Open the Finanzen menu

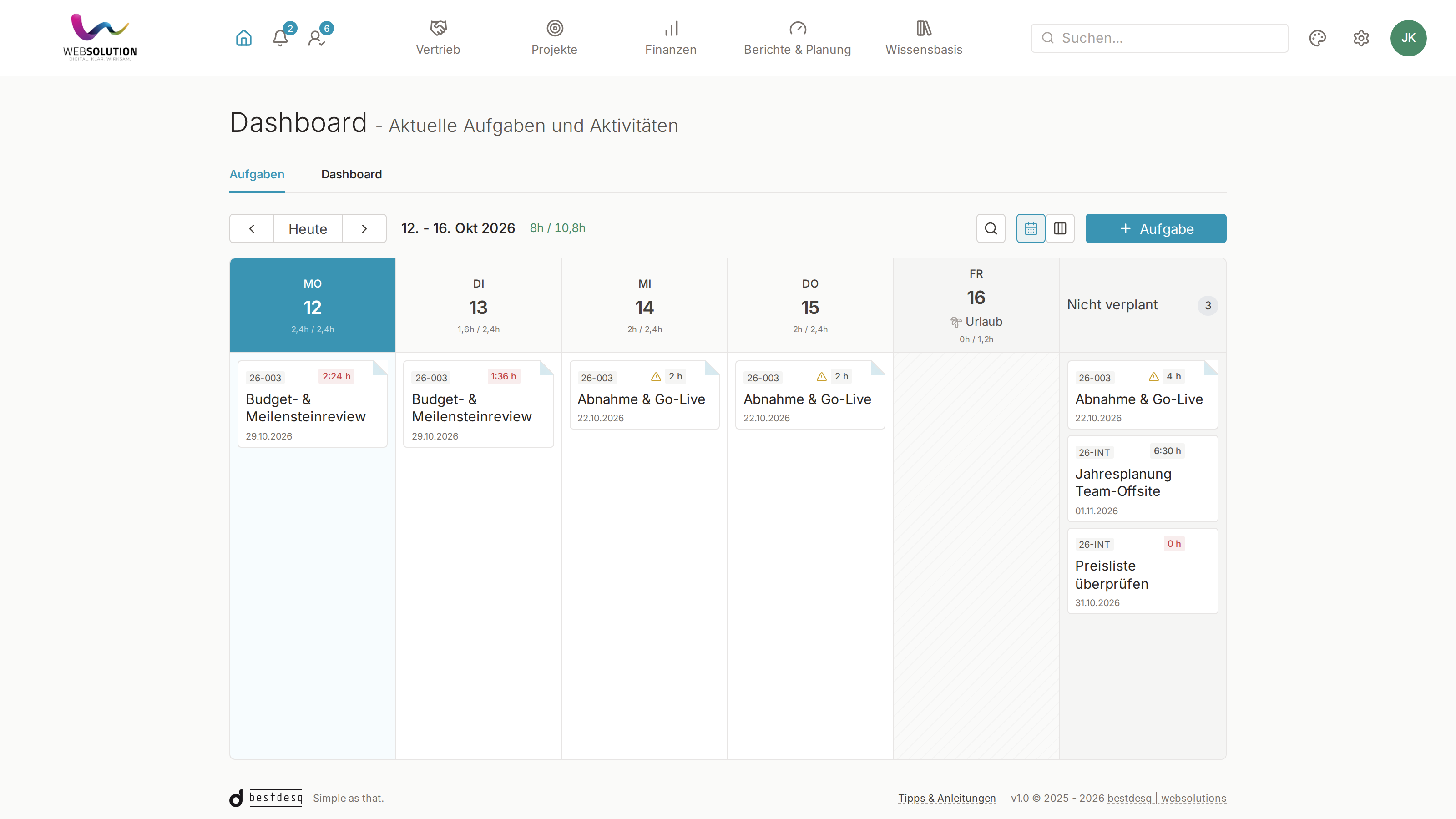click(671, 38)
